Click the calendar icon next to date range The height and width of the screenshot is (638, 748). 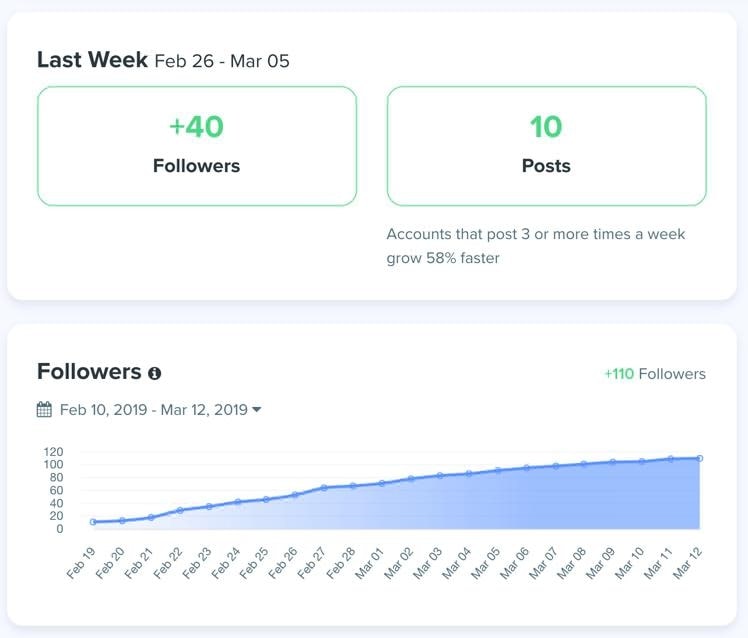[x=44, y=409]
